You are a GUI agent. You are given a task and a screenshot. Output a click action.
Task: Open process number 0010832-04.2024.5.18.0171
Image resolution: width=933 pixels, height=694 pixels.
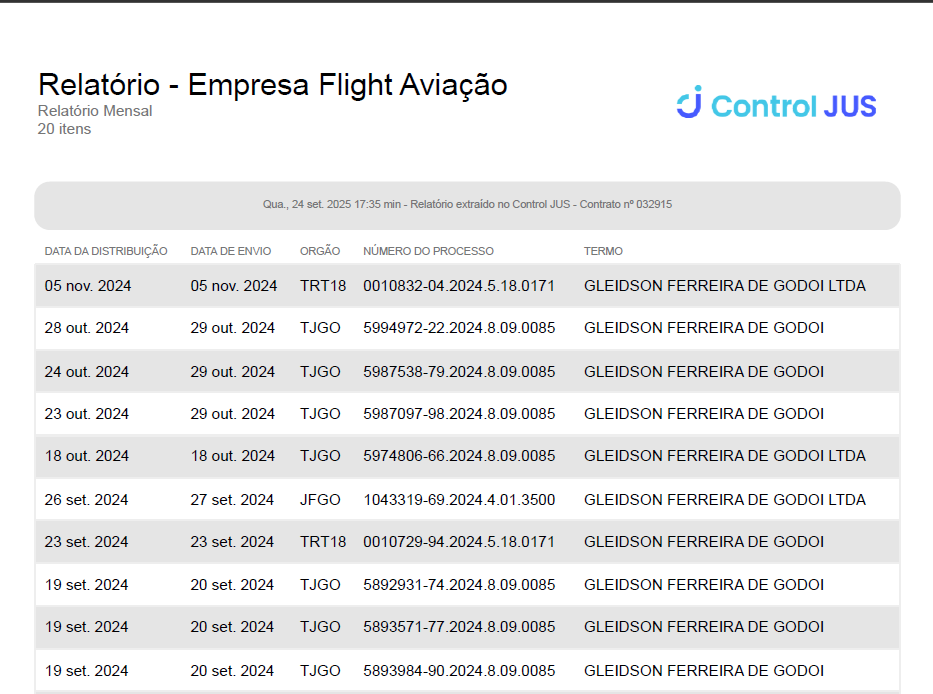point(459,286)
